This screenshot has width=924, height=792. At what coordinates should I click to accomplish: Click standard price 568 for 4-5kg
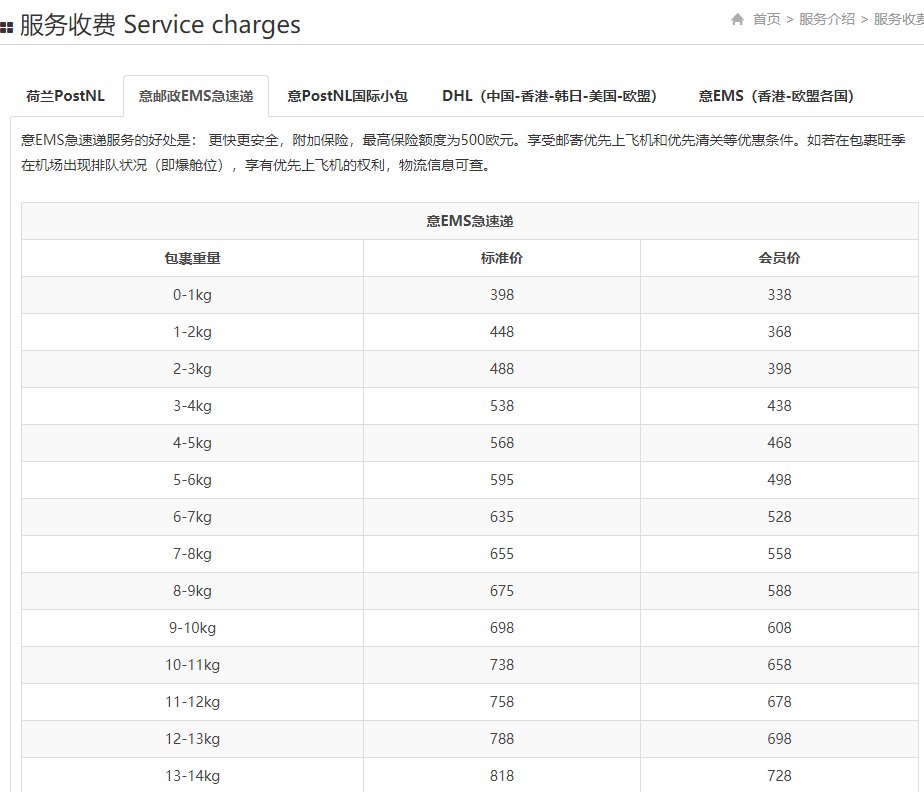pos(501,443)
